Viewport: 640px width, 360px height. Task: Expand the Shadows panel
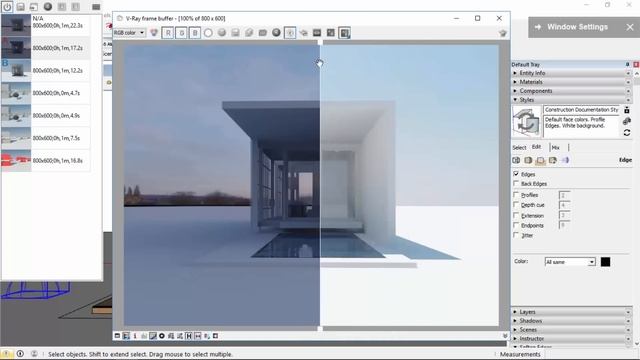click(x=571, y=321)
